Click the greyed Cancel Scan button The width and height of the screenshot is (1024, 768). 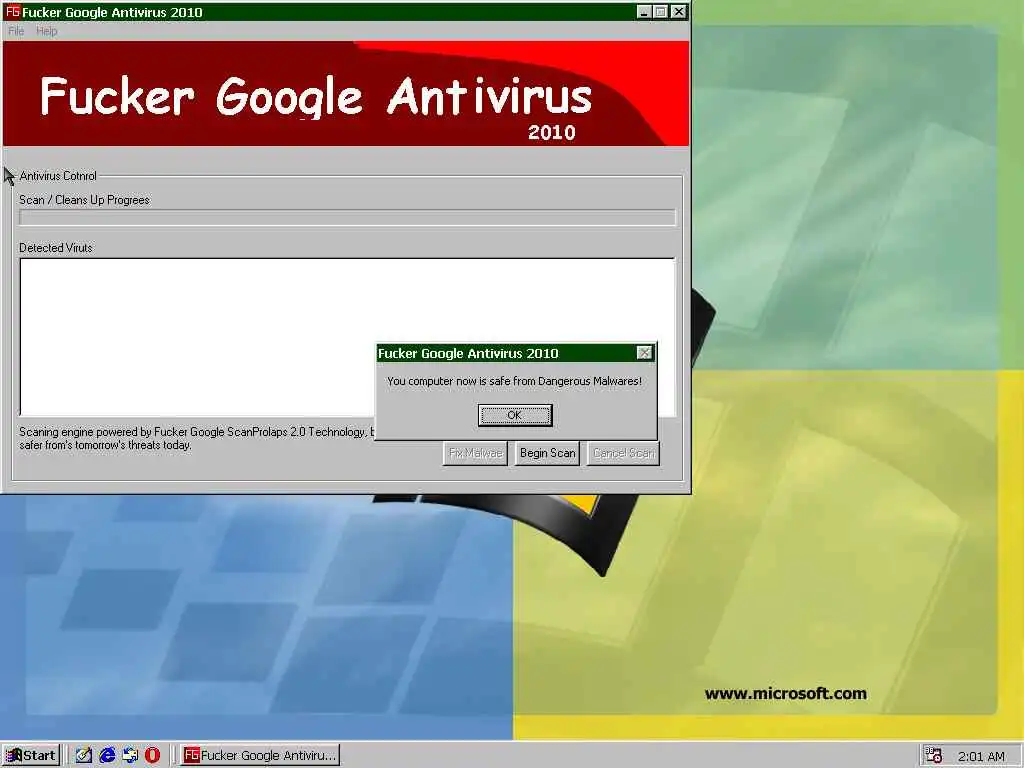(x=624, y=453)
